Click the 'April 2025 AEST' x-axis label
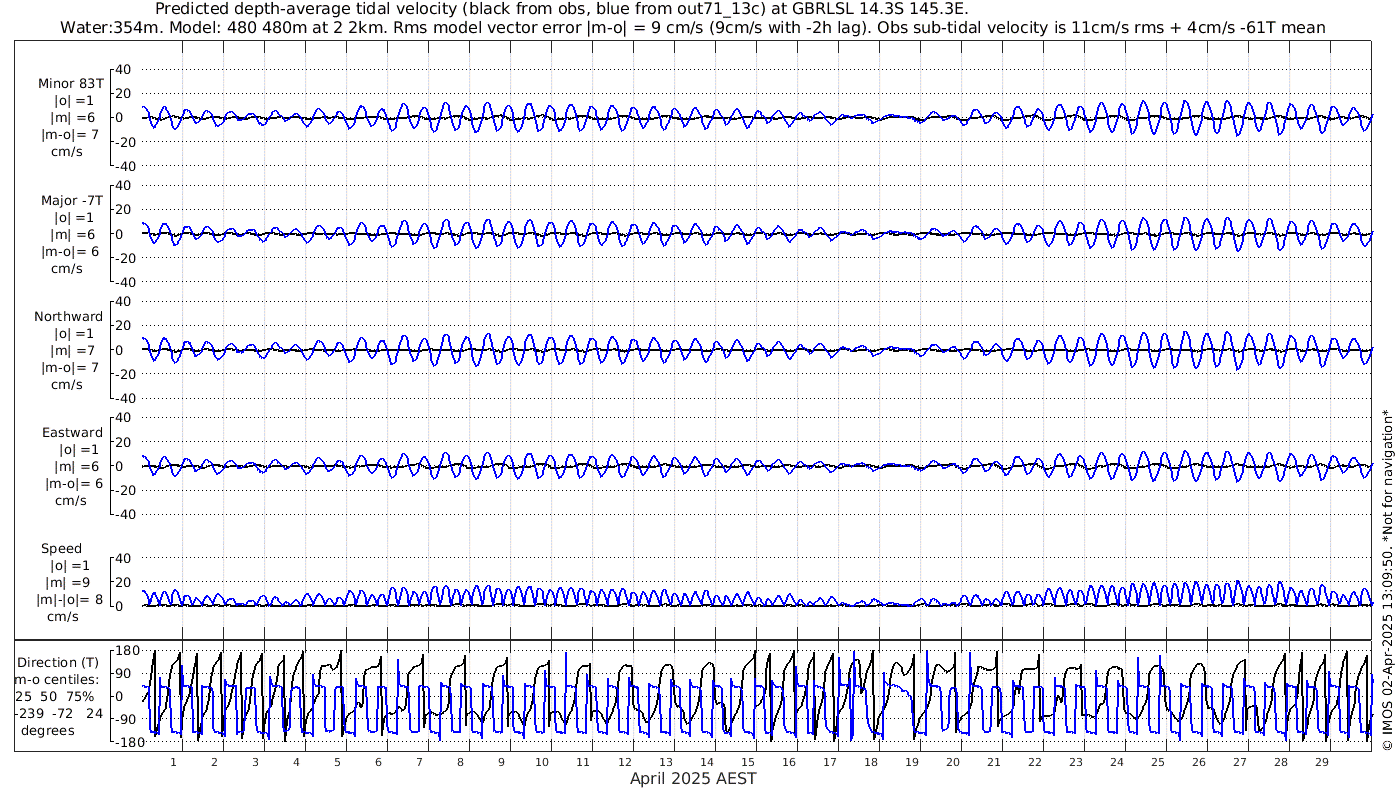Image resolution: width=1400 pixels, height=800 pixels. pyautogui.click(x=693, y=779)
